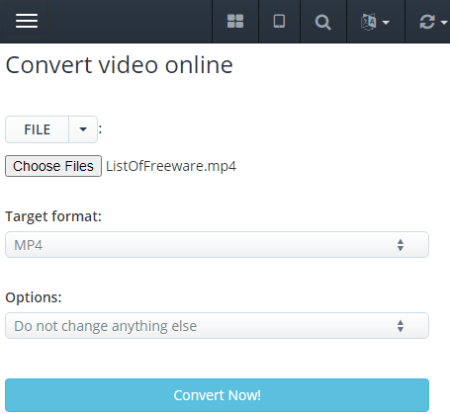The image size is (450, 414).
Task: Click the 'Options:' label
Action: pyautogui.click(x=34, y=297)
